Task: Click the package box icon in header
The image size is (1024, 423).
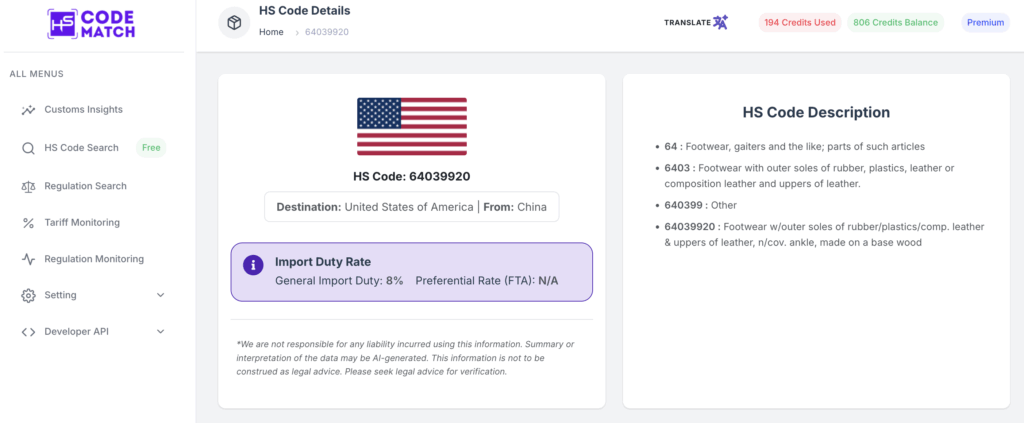Action: click(234, 23)
